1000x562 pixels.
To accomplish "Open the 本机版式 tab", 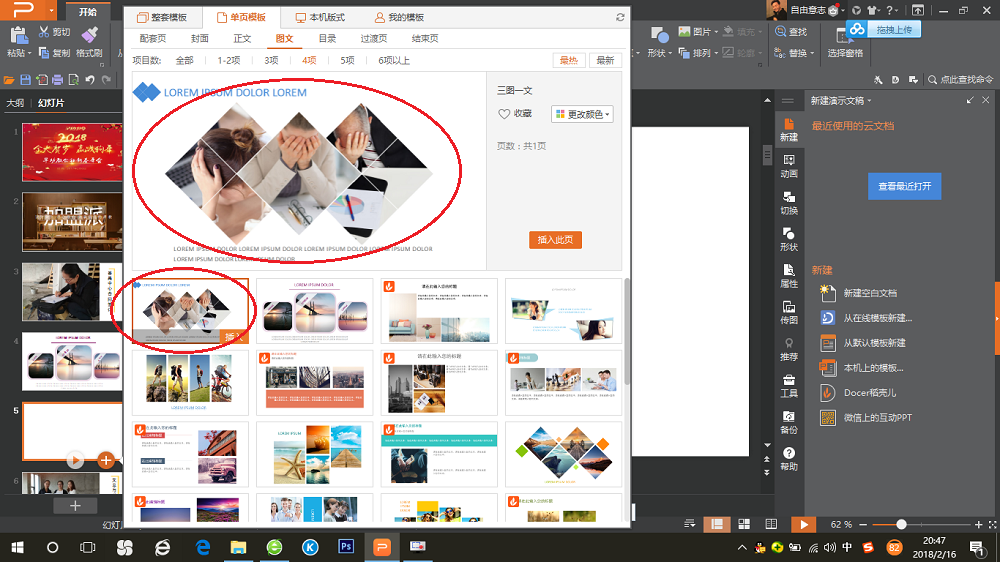I will coord(320,17).
